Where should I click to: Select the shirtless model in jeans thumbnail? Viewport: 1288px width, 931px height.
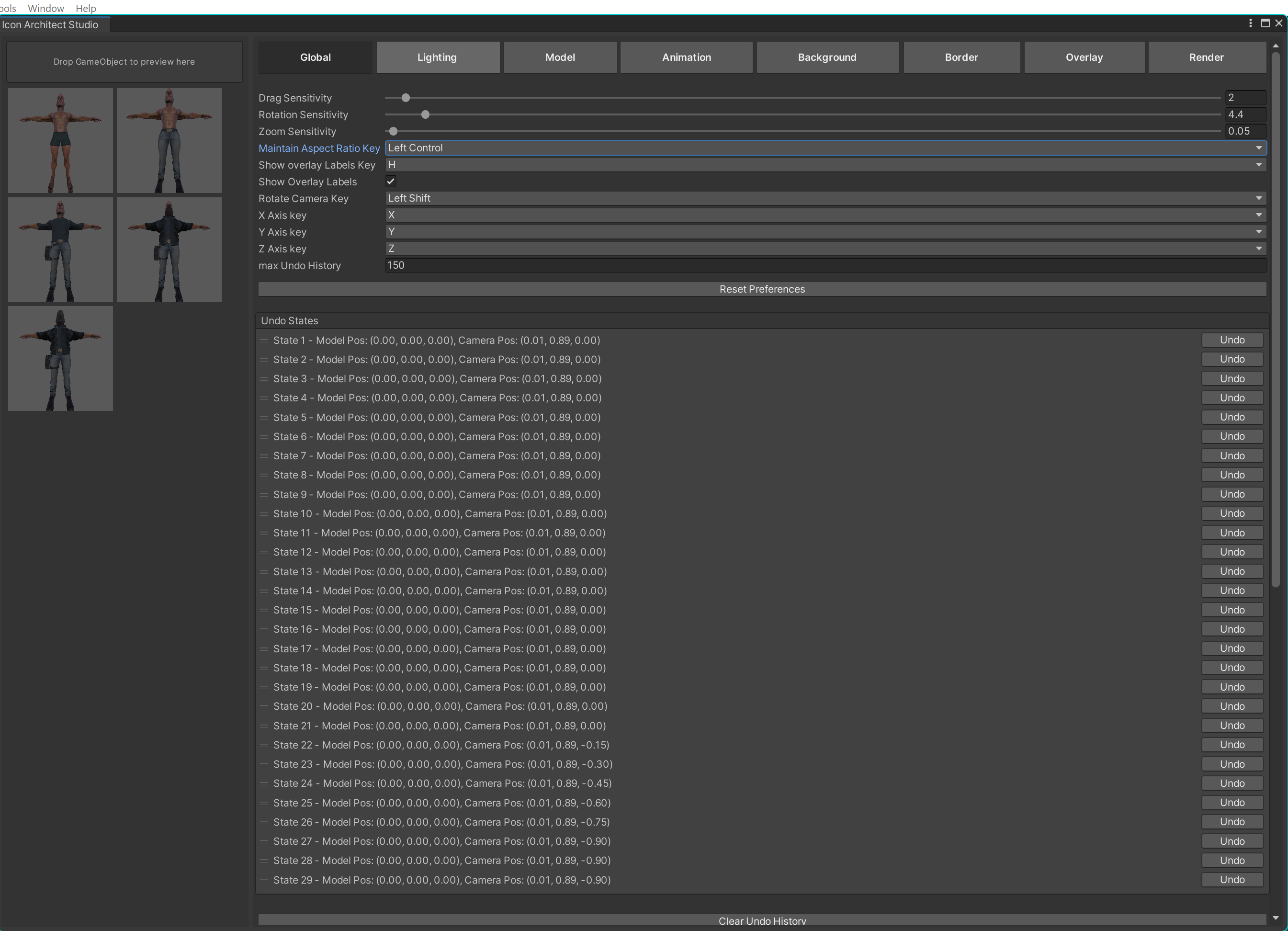click(169, 140)
